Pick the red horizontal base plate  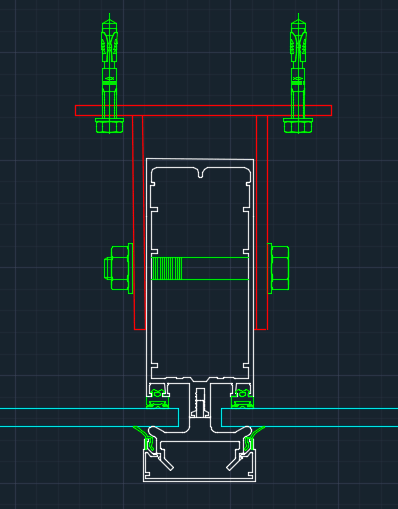point(203,110)
